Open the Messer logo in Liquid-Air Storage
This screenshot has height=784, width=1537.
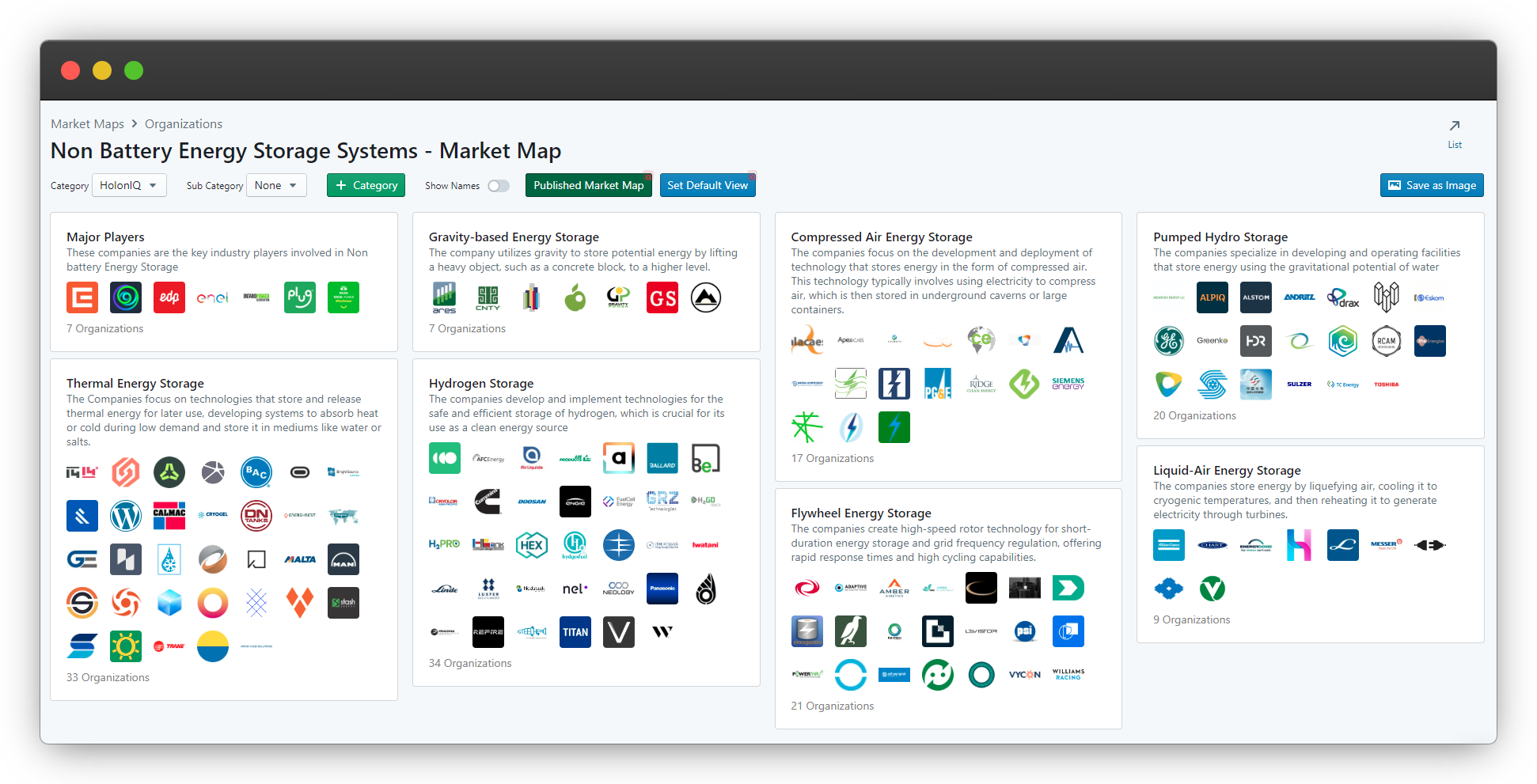[1387, 545]
